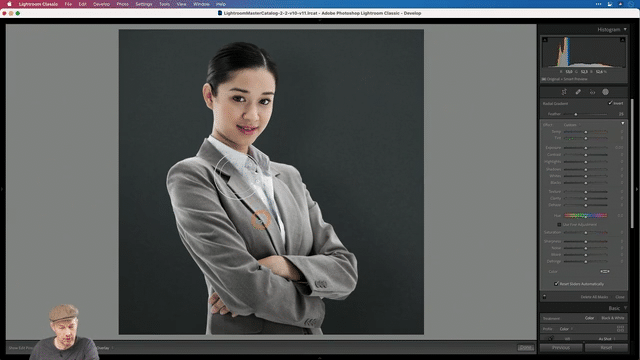Open the profile browser grid icon
The height and width of the screenshot is (360, 640).
(620, 328)
